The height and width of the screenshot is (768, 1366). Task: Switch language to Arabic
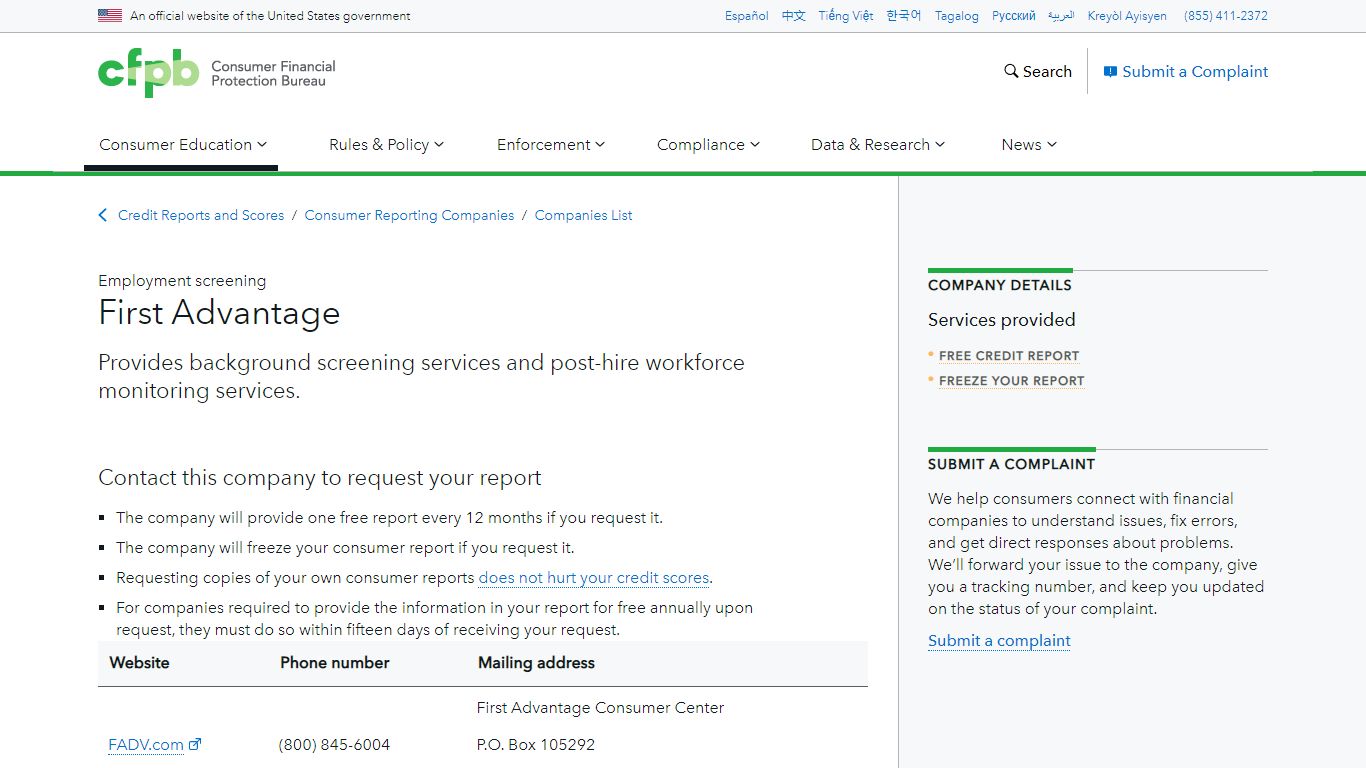point(1061,16)
